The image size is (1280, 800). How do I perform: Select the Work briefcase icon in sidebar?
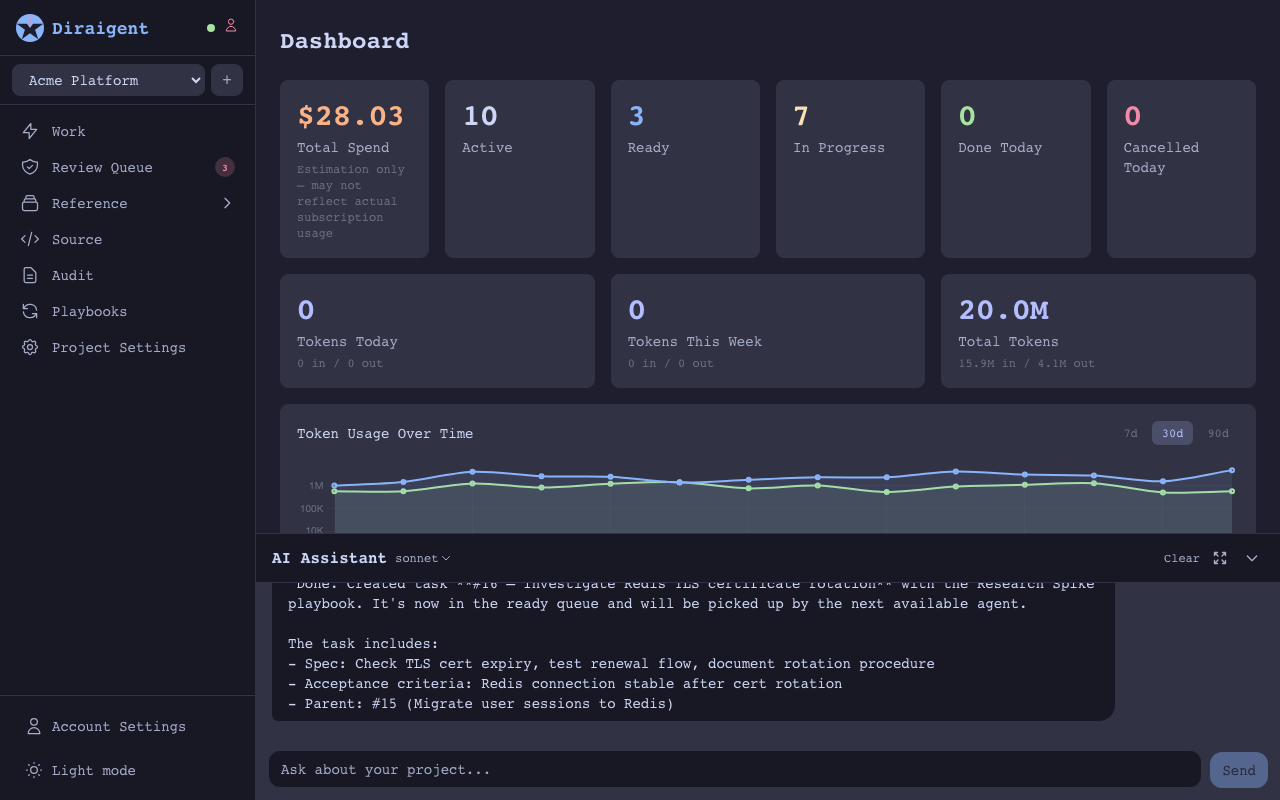pos(31,131)
